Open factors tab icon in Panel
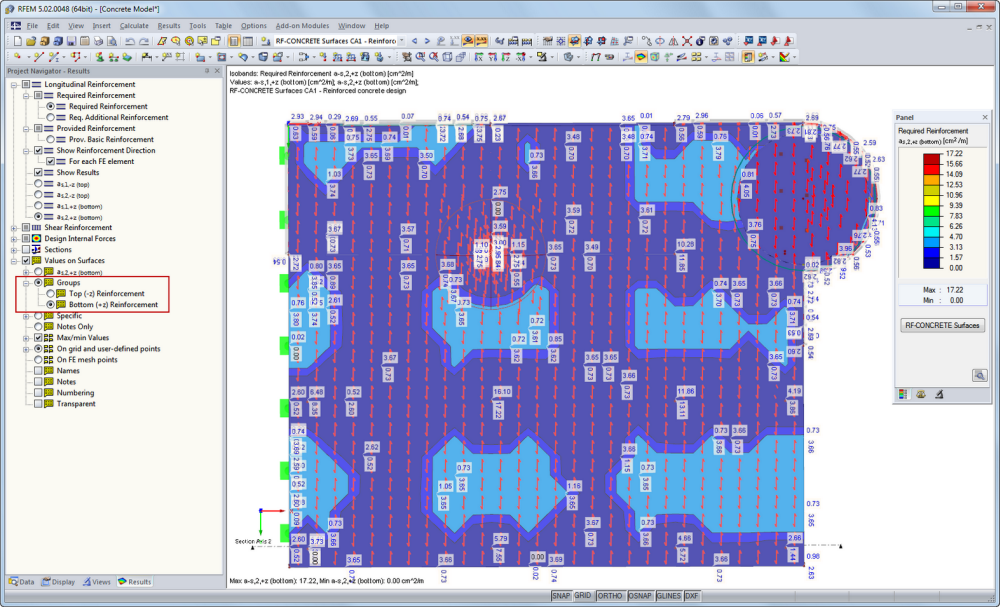Viewport: 1000px width, 607px height. [920, 395]
